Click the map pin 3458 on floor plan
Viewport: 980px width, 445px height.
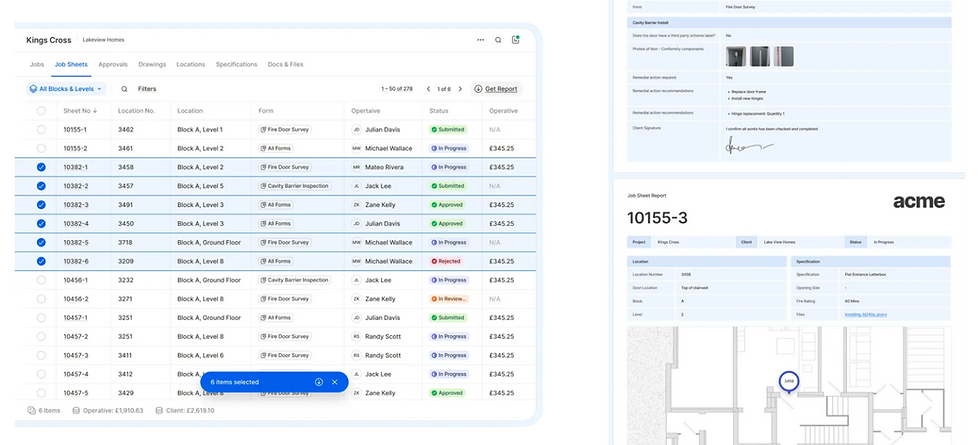(789, 382)
